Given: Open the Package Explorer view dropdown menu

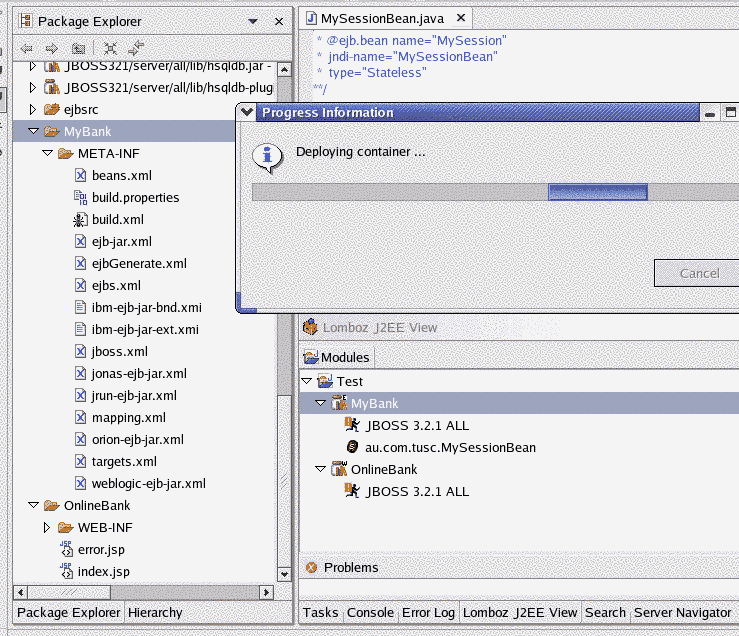Looking at the screenshot, I should pyautogui.click(x=257, y=21).
